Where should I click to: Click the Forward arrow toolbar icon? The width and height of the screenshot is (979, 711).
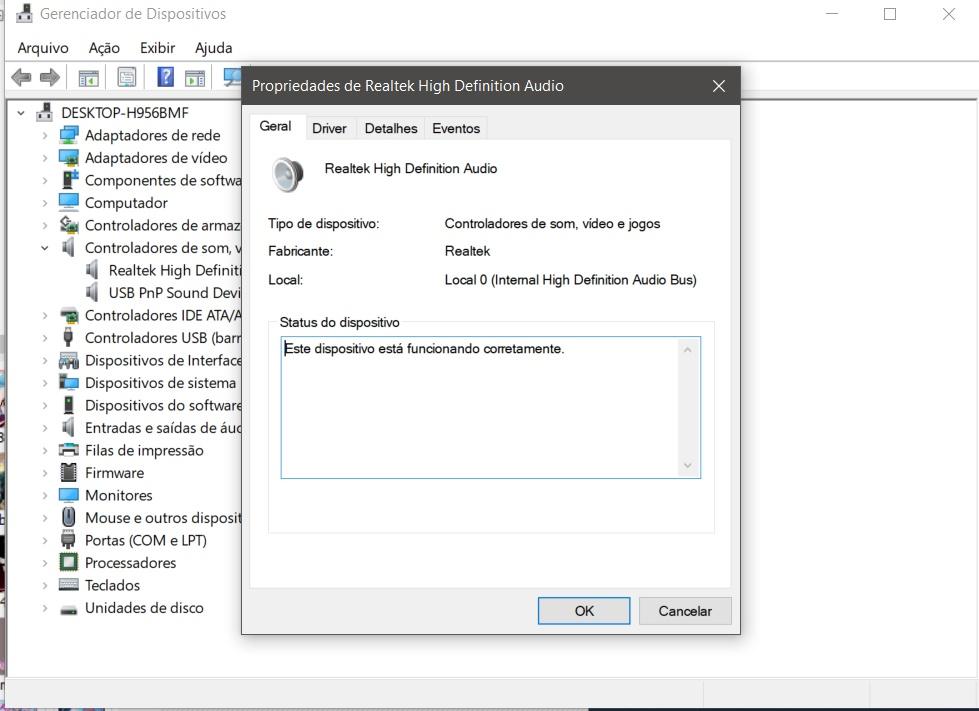coord(49,77)
